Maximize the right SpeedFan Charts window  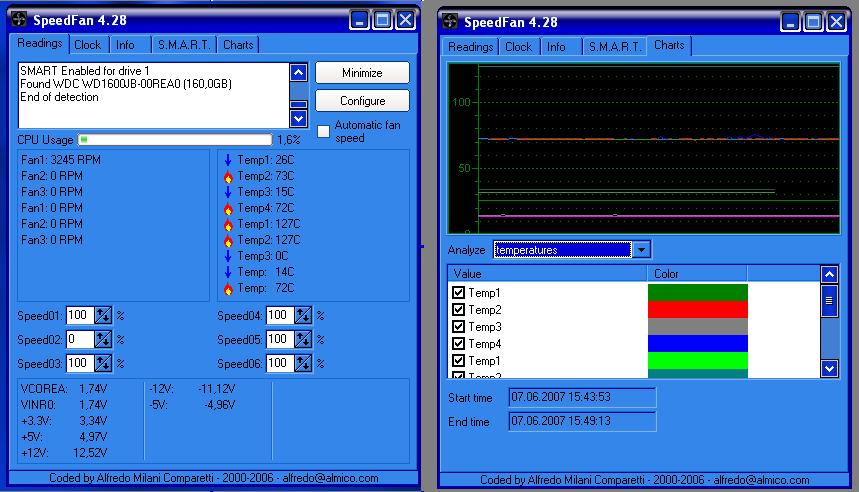pos(814,22)
